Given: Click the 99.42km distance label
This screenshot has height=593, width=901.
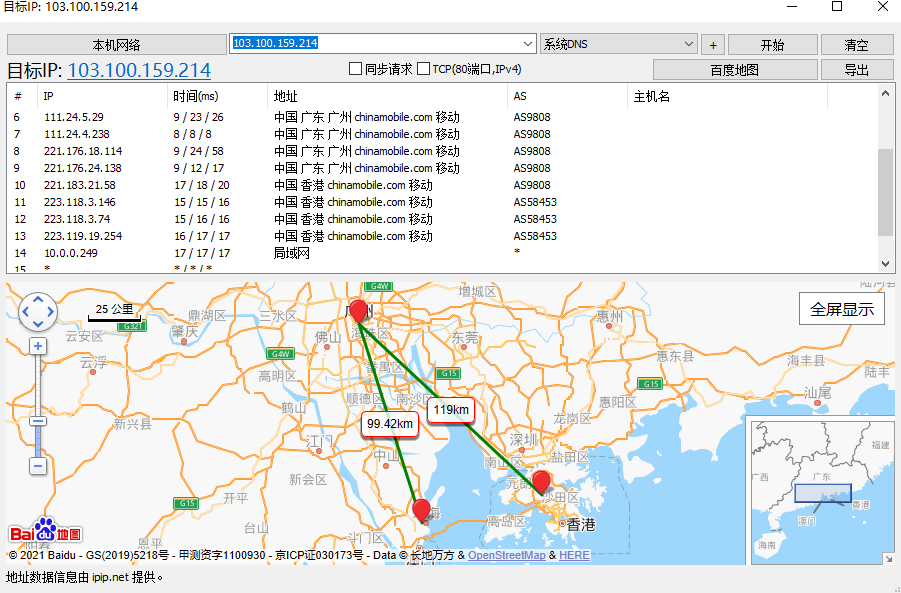Looking at the screenshot, I should 390,424.
